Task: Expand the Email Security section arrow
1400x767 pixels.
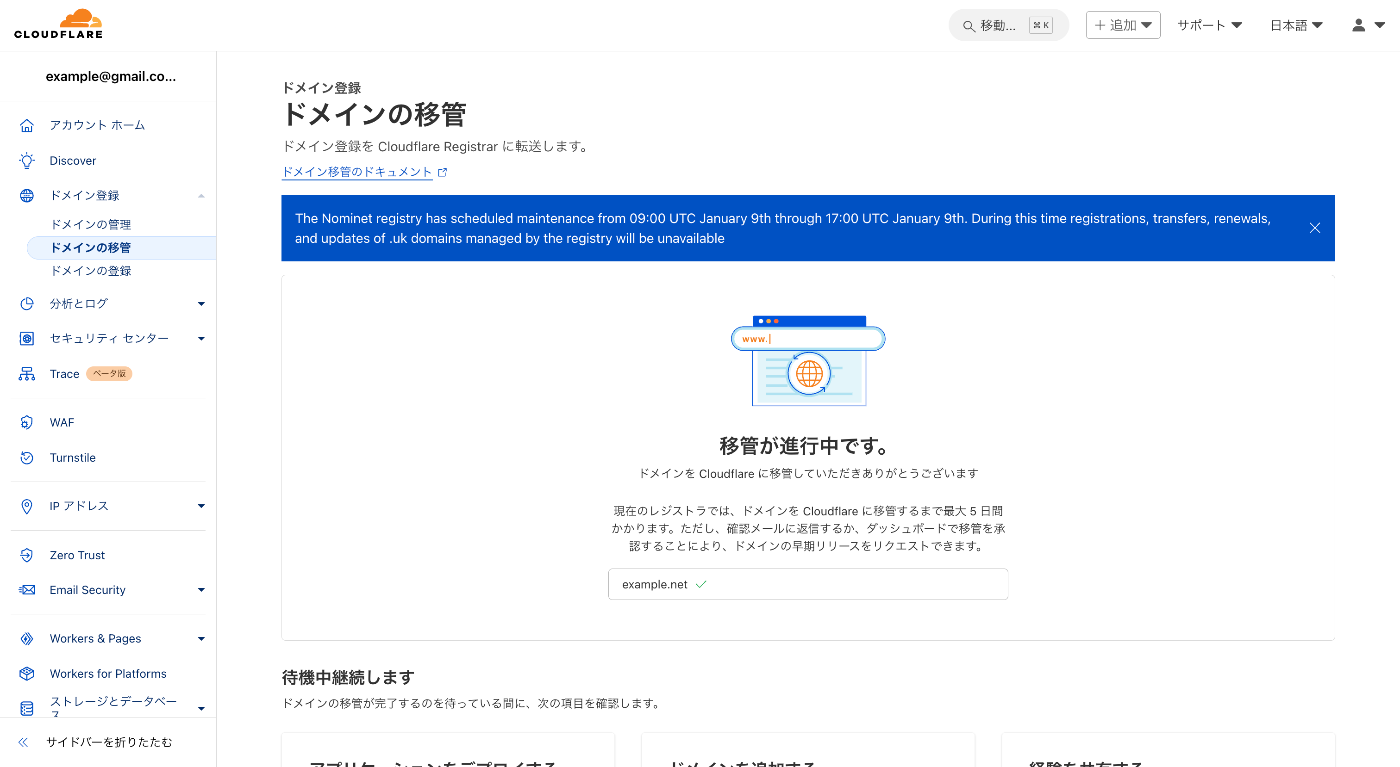Action: [x=201, y=590]
